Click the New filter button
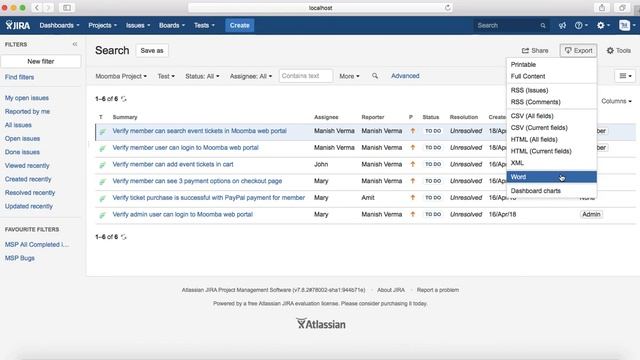640x360 pixels. (41, 61)
